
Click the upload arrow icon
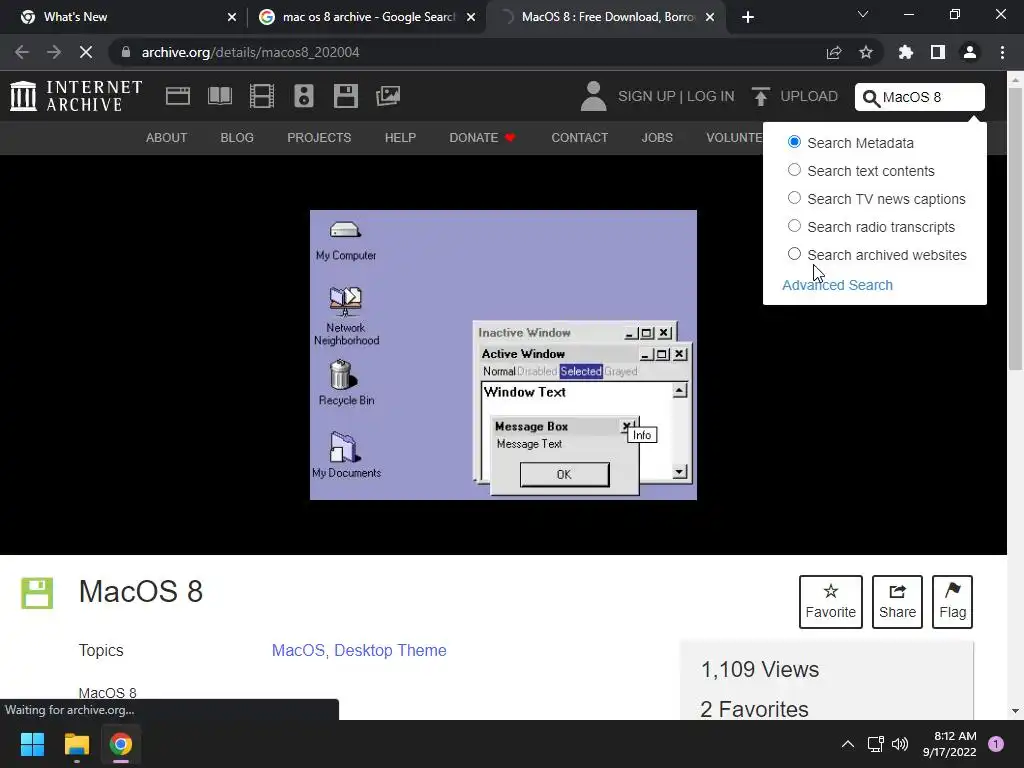coord(760,97)
